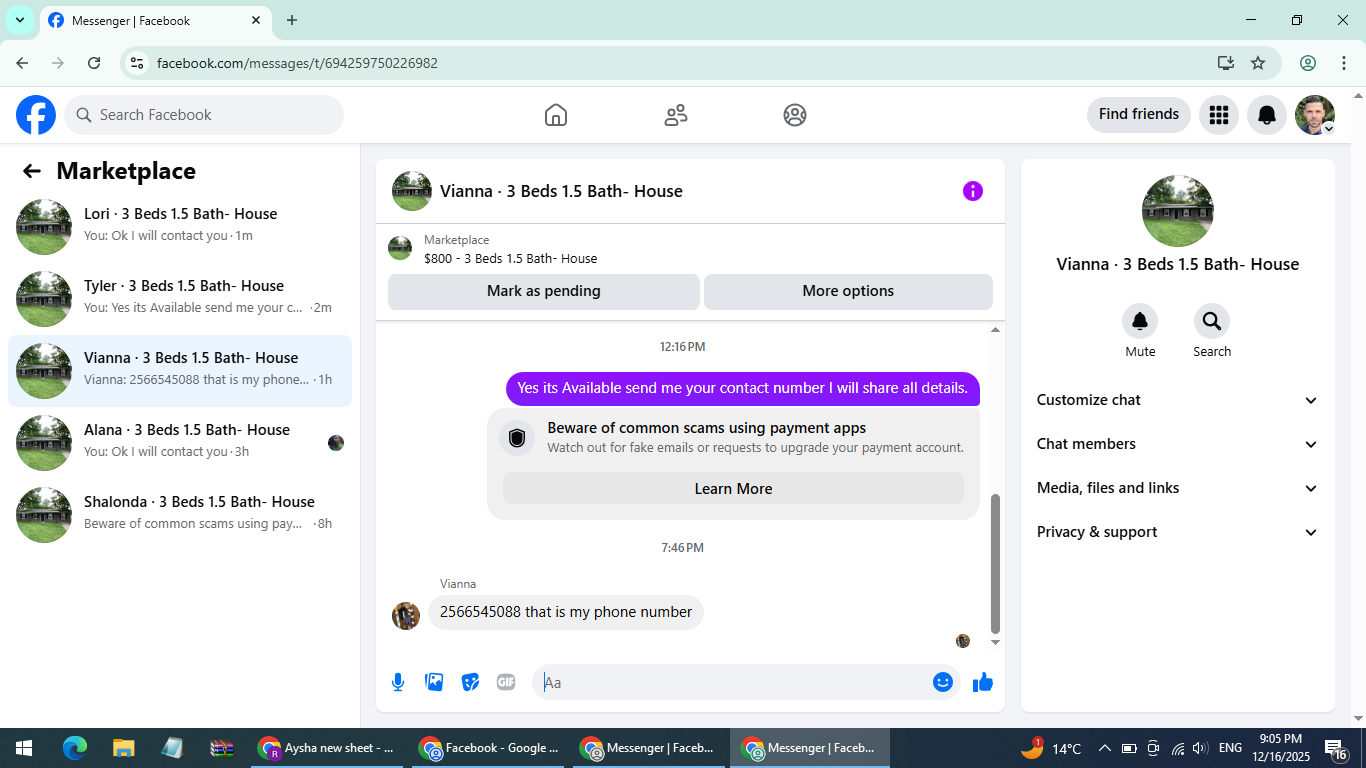Click the '2566545088 that is my phone number' message
Viewport: 1366px width, 768px height.
click(x=566, y=612)
